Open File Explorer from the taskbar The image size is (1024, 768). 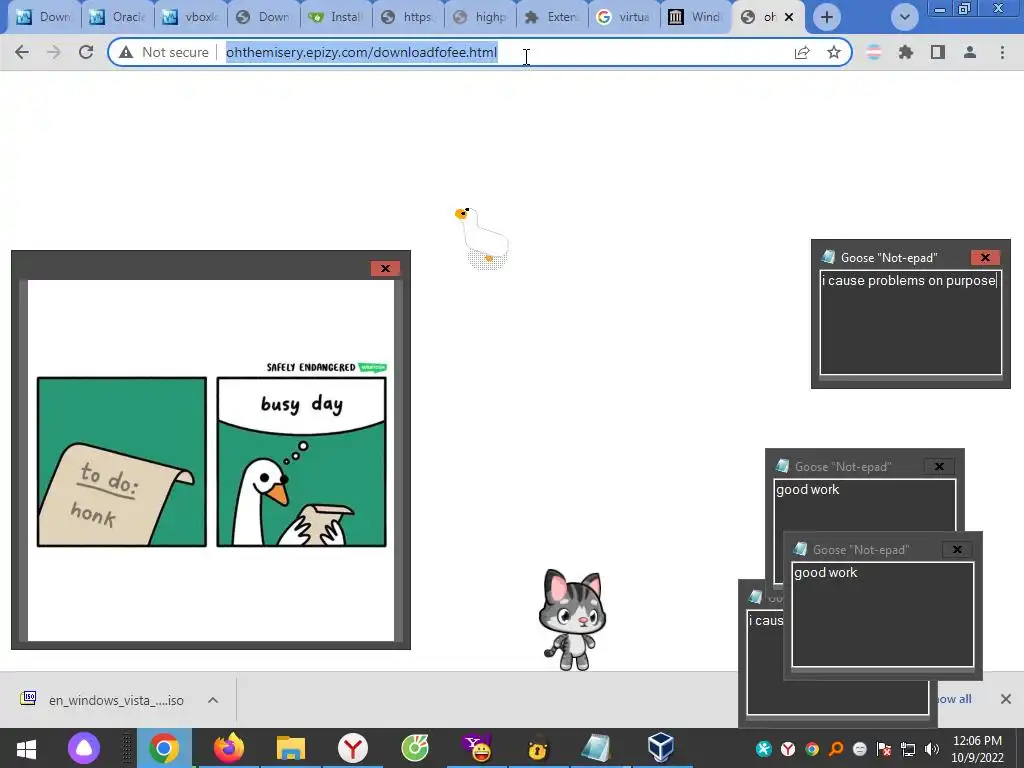click(x=291, y=748)
